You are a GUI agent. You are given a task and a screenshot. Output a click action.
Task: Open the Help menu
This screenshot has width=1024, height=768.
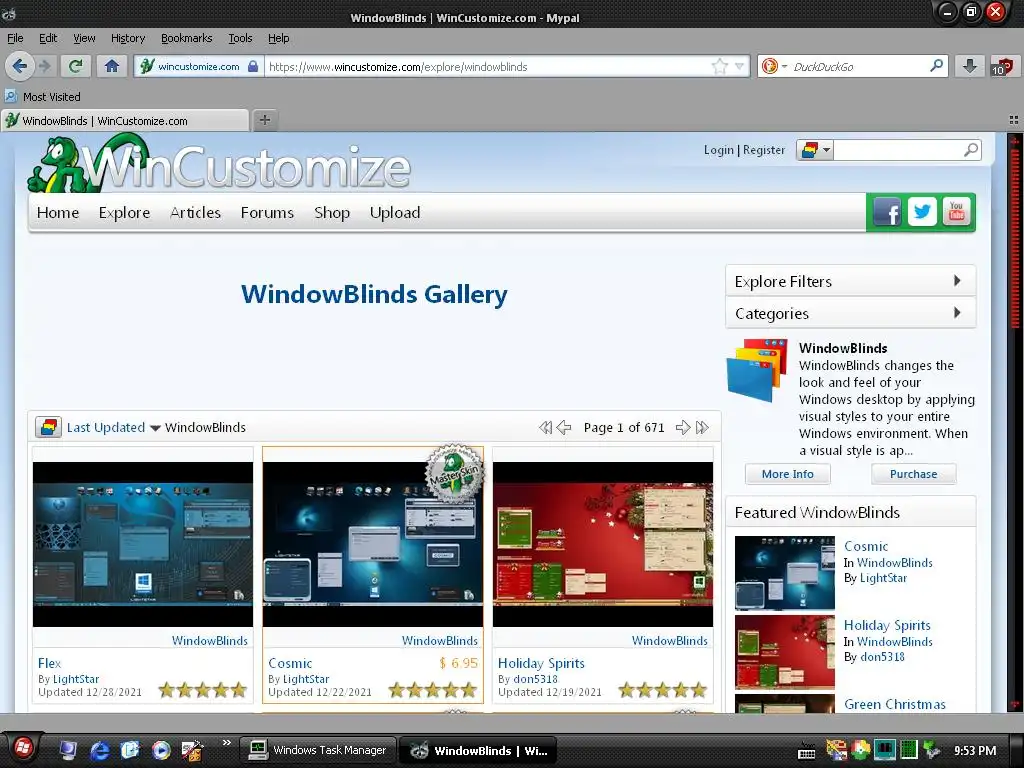click(x=279, y=38)
